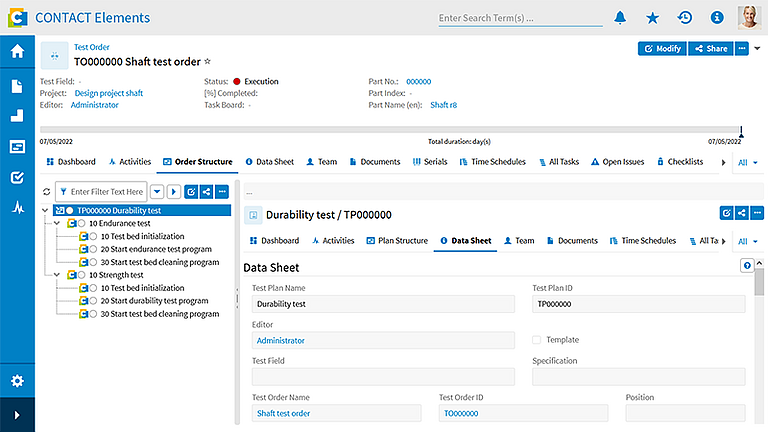The height and width of the screenshot is (432, 768).
Task: Open the tree filter dropdown arrow
Action: 157,192
